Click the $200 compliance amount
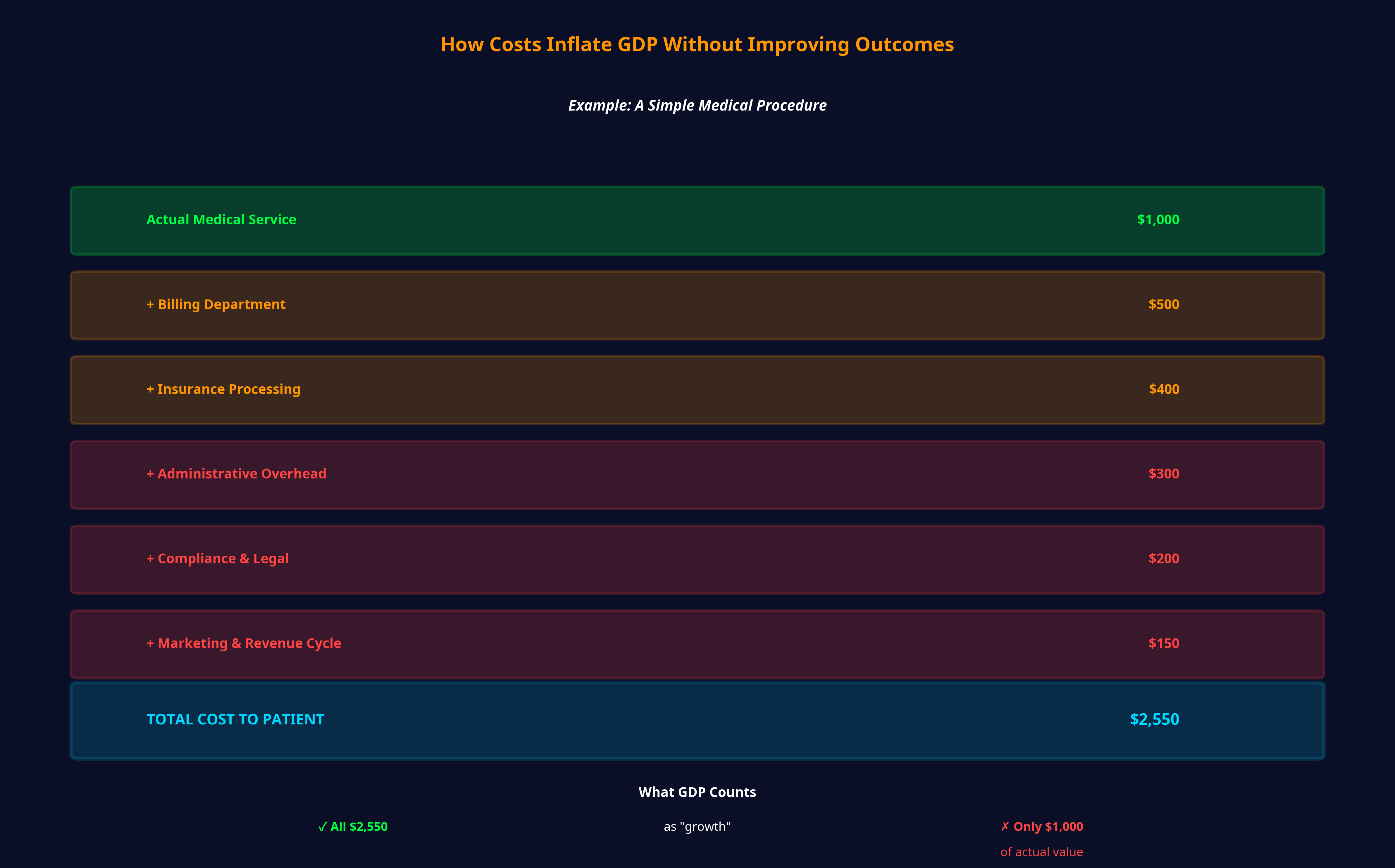This screenshot has height=868, width=1395. [1163, 559]
